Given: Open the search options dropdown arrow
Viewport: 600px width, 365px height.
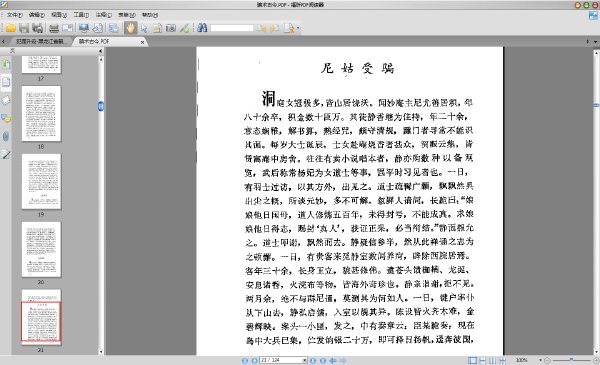Looking at the screenshot, I should tap(298, 28).
